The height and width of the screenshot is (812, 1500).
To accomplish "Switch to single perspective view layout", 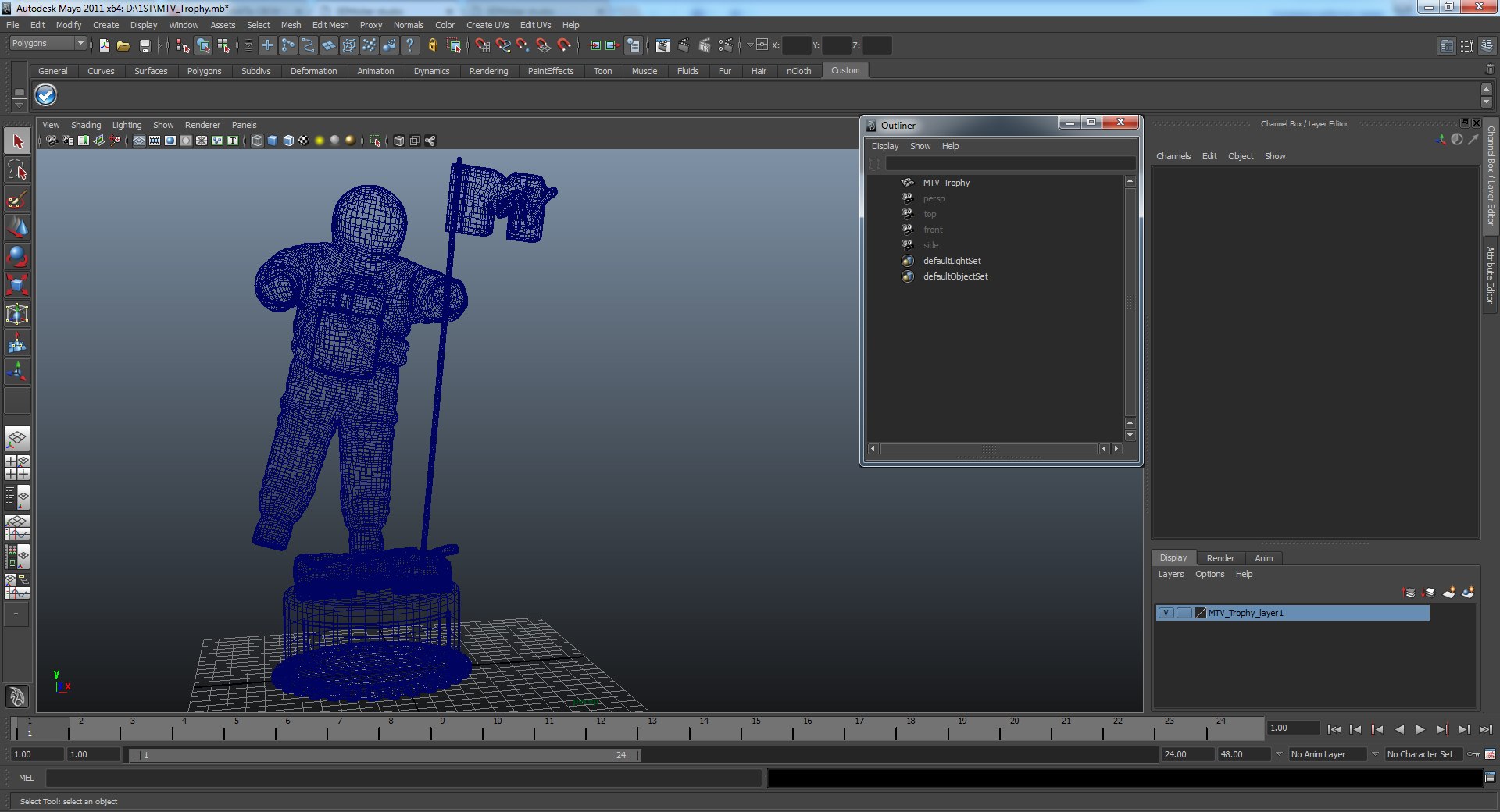I will click(17, 438).
